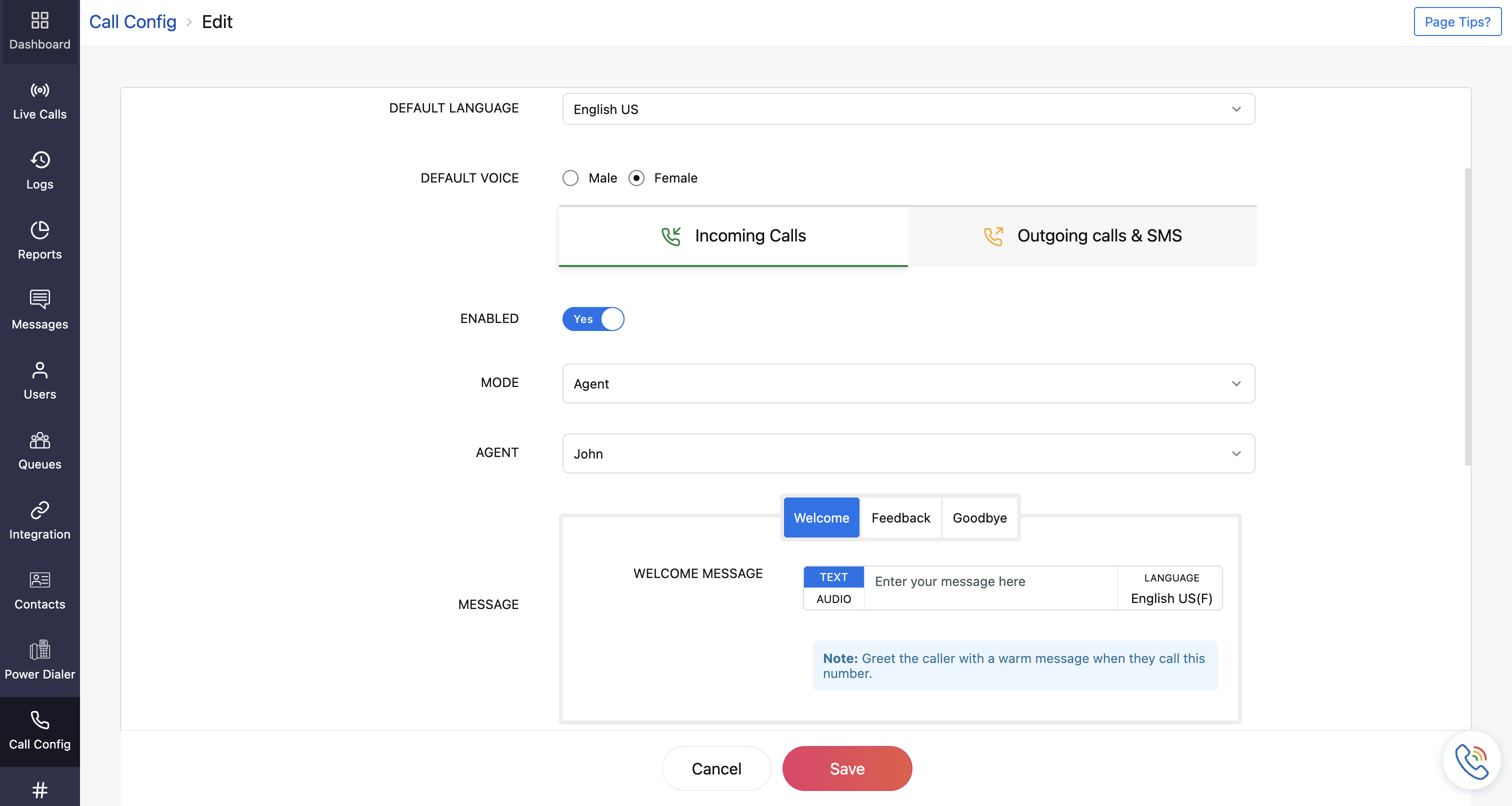Switch to the Feedback message tab
1512x806 pixels.
(900, 517)
